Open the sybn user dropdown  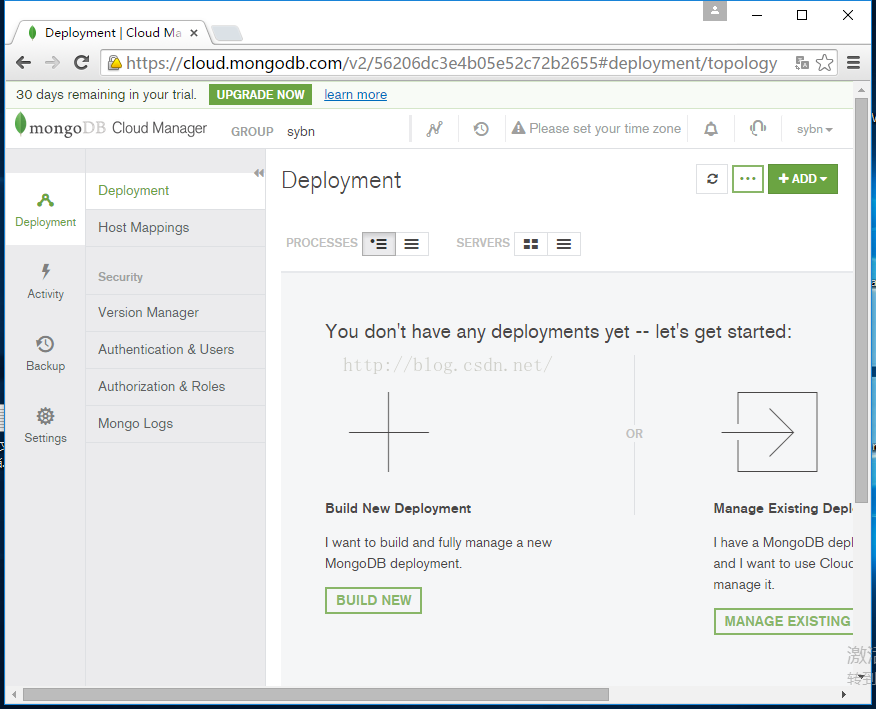point(814,129)
